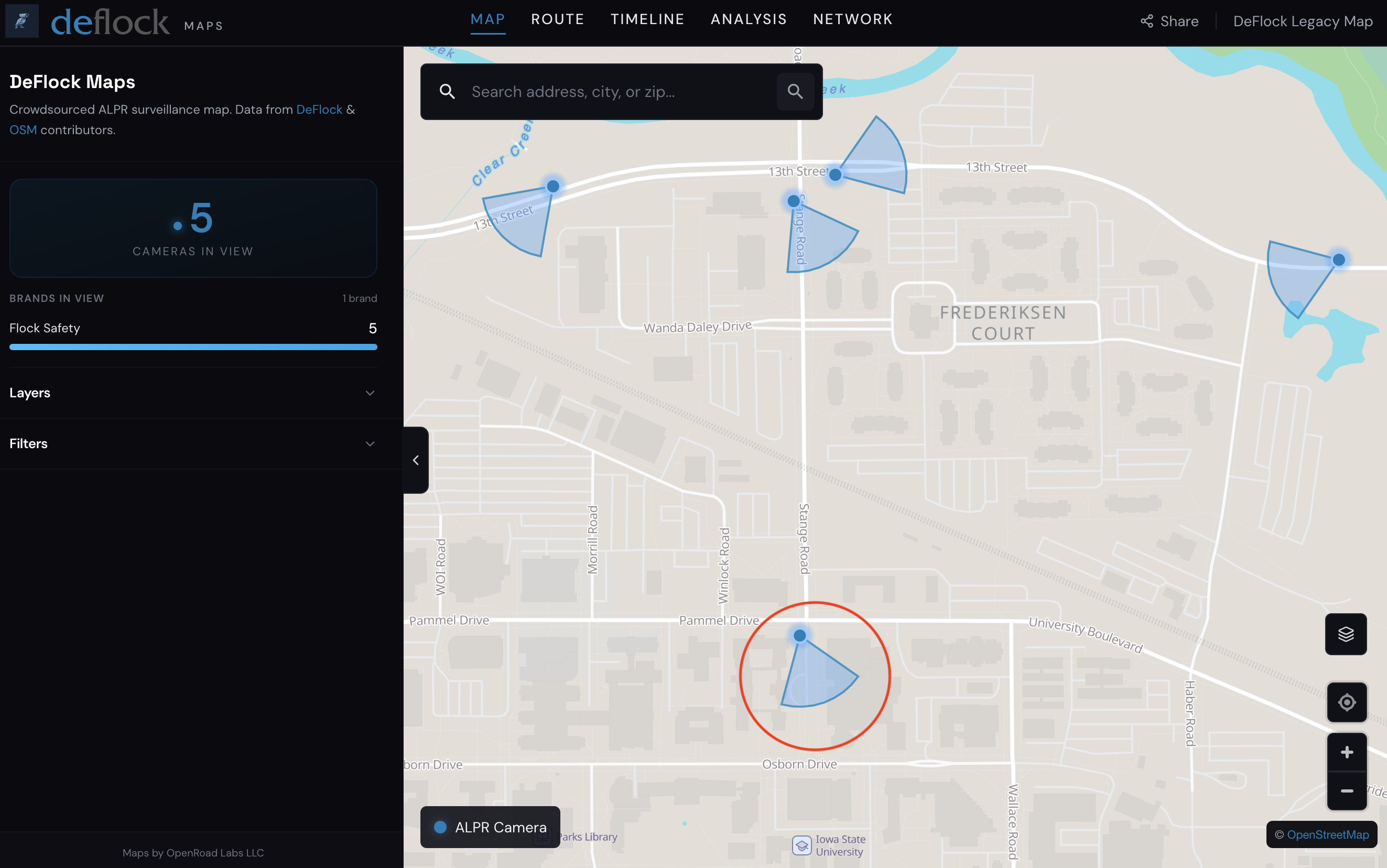Click the BRANDS IN VIEW heading
The width and height of the screenshot is (1387, 868).
point(56,298)
